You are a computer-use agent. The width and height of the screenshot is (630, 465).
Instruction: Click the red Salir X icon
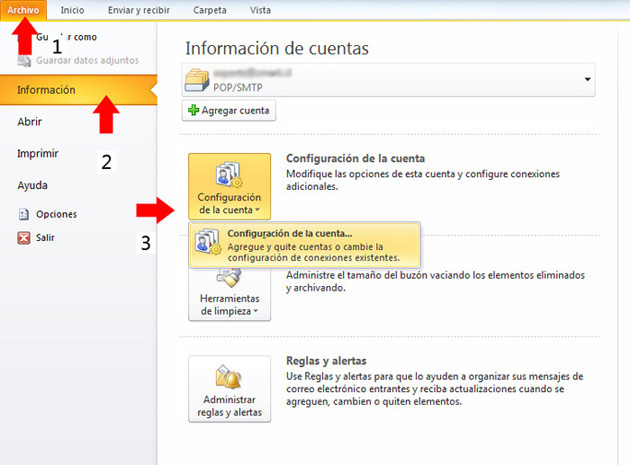24,238
